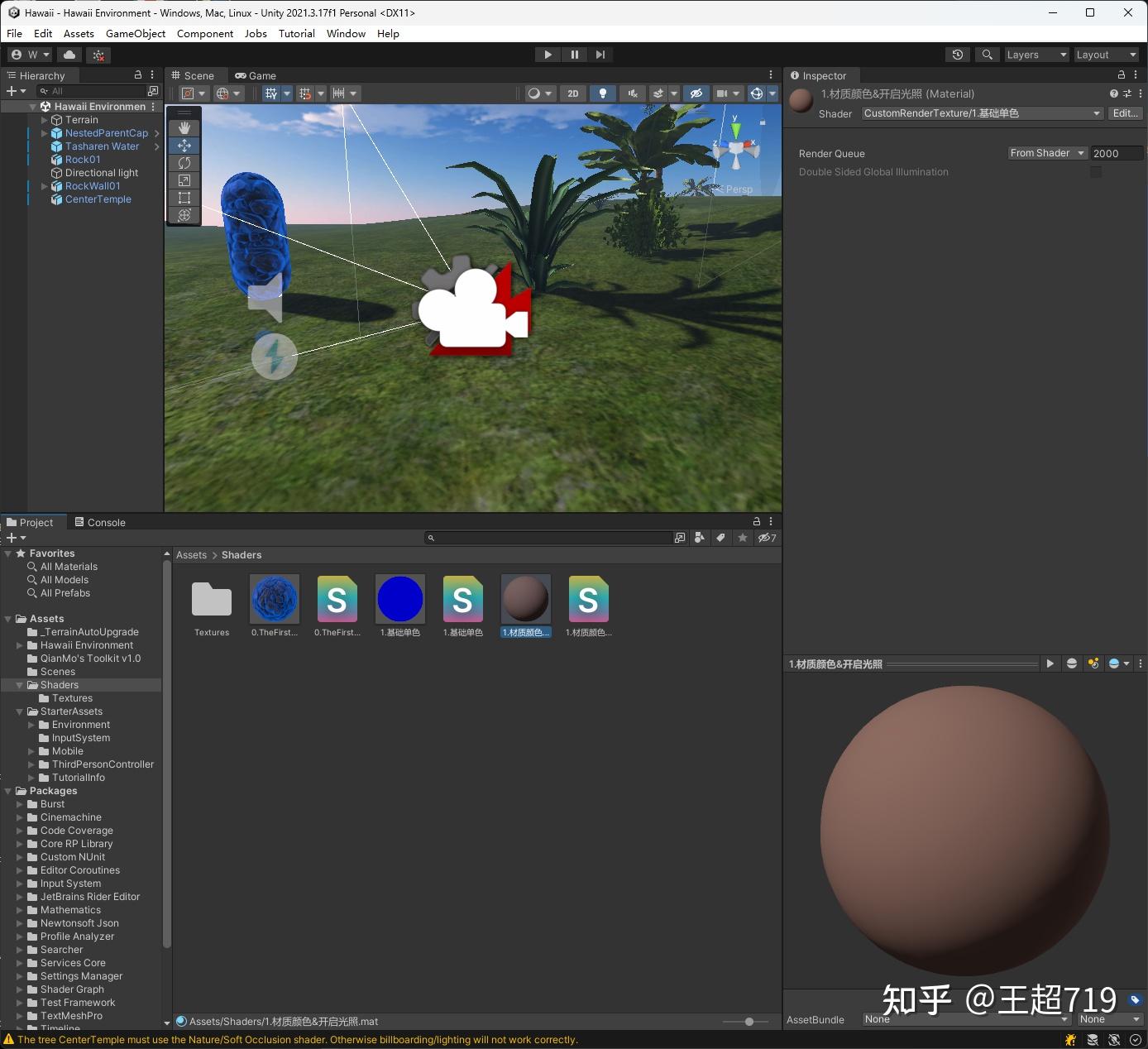Open the Render Queue From Shader dropdown

(x=1045, y=152)
